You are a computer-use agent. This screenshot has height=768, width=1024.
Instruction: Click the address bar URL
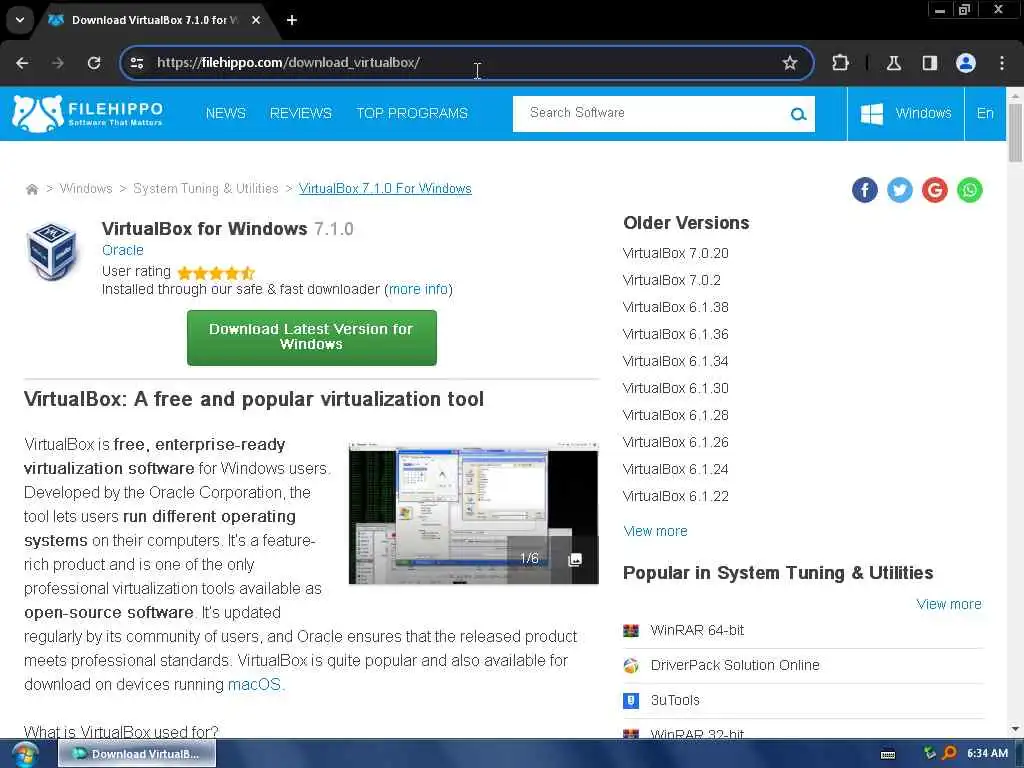pos(288,63)
